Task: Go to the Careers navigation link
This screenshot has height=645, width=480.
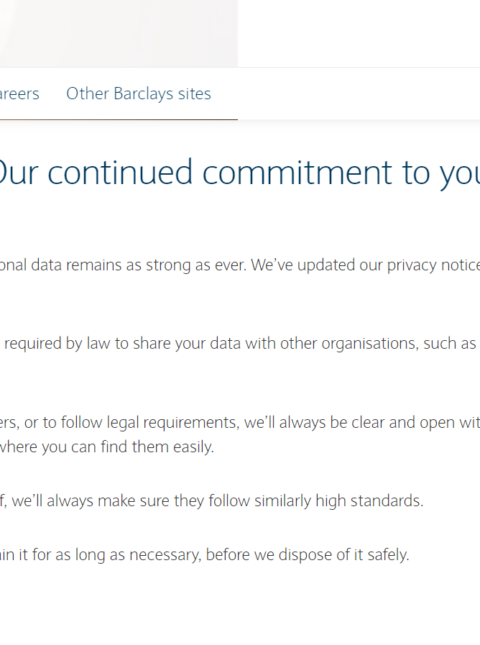Action: [x=19, y=94]
